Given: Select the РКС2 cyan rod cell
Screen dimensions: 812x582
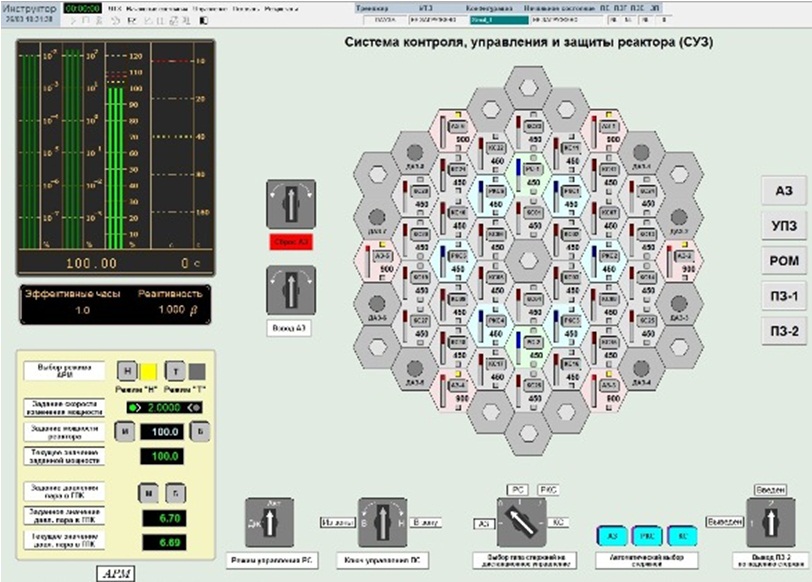Looking at the screenshot, I should pos(604,260).
